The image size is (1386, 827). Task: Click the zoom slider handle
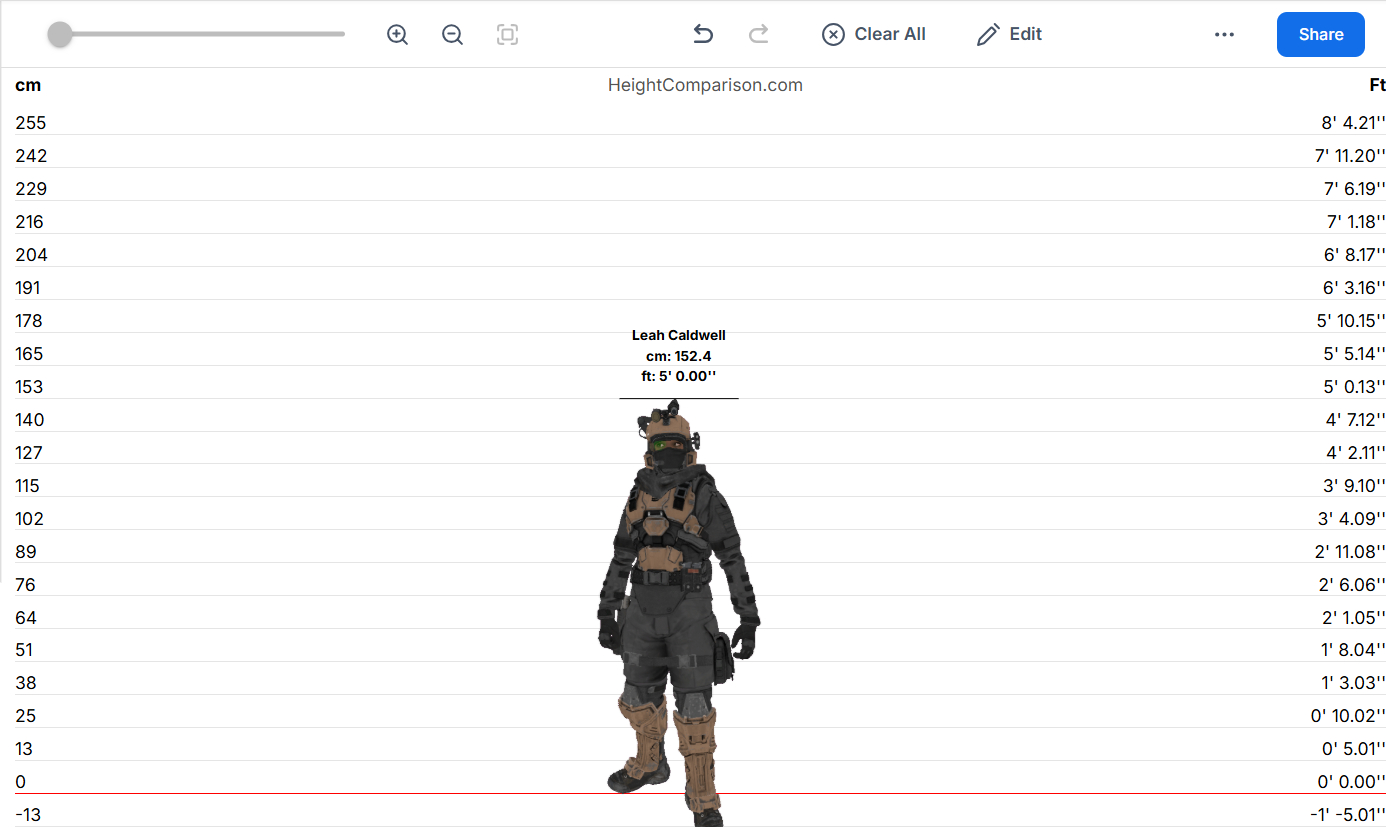point(60,35)
